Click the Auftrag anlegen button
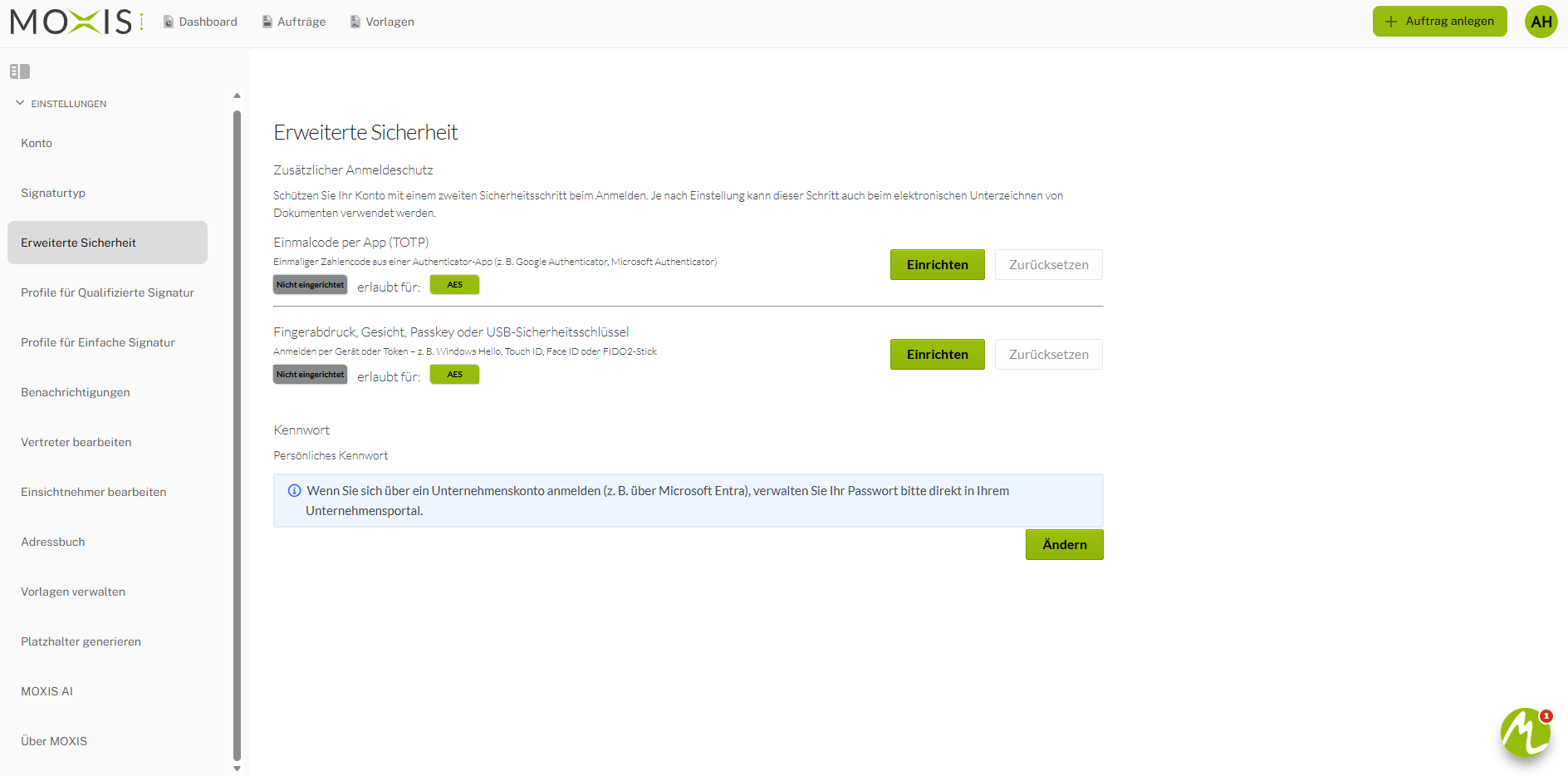The height and width of the screenshot is (776, 1568). pos(1439,22)
